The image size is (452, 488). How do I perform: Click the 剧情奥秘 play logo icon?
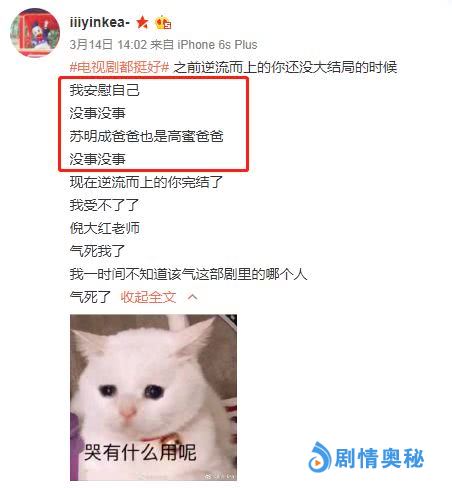[x=319, y=457]
